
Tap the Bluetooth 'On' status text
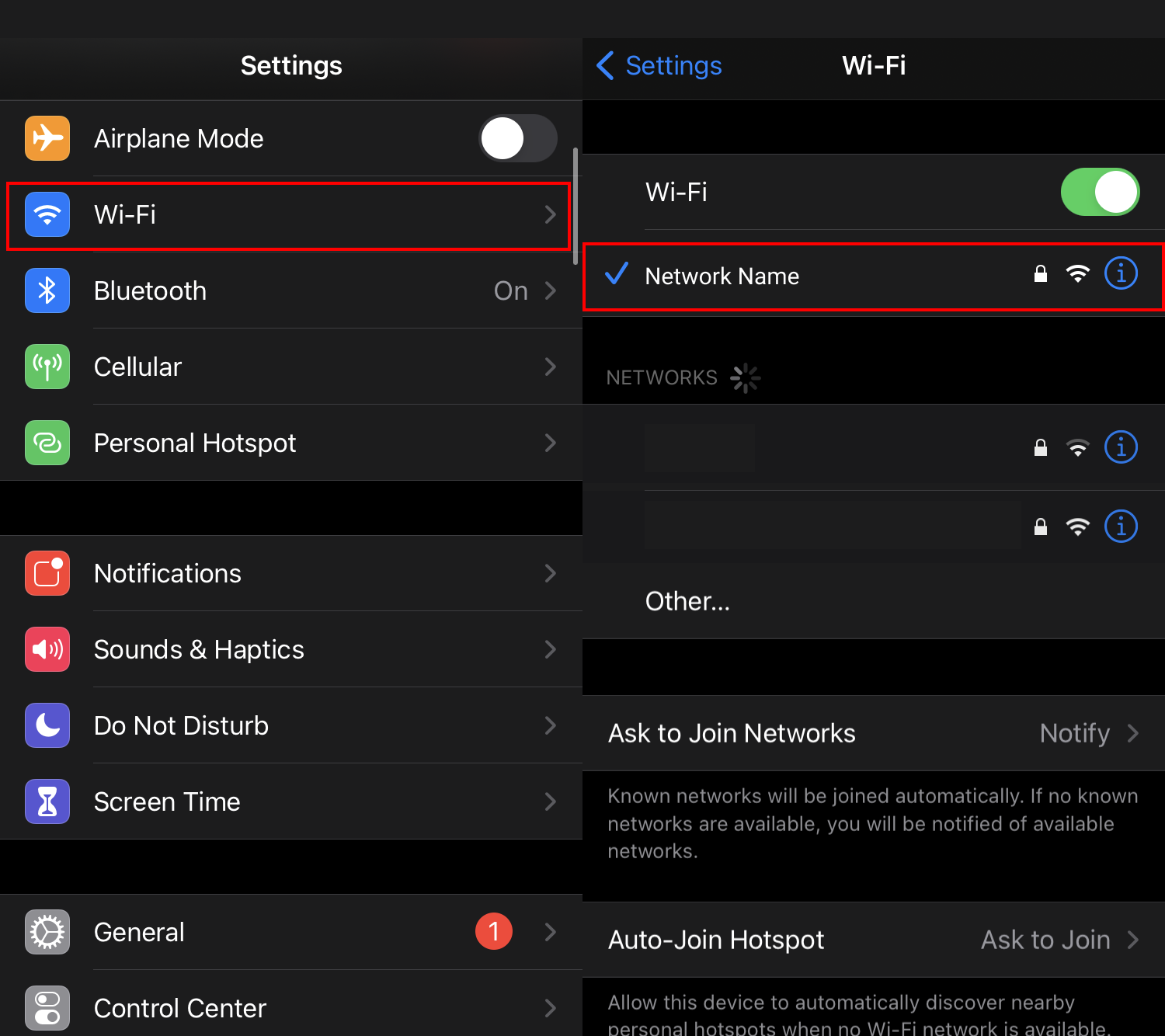point(511,290)
